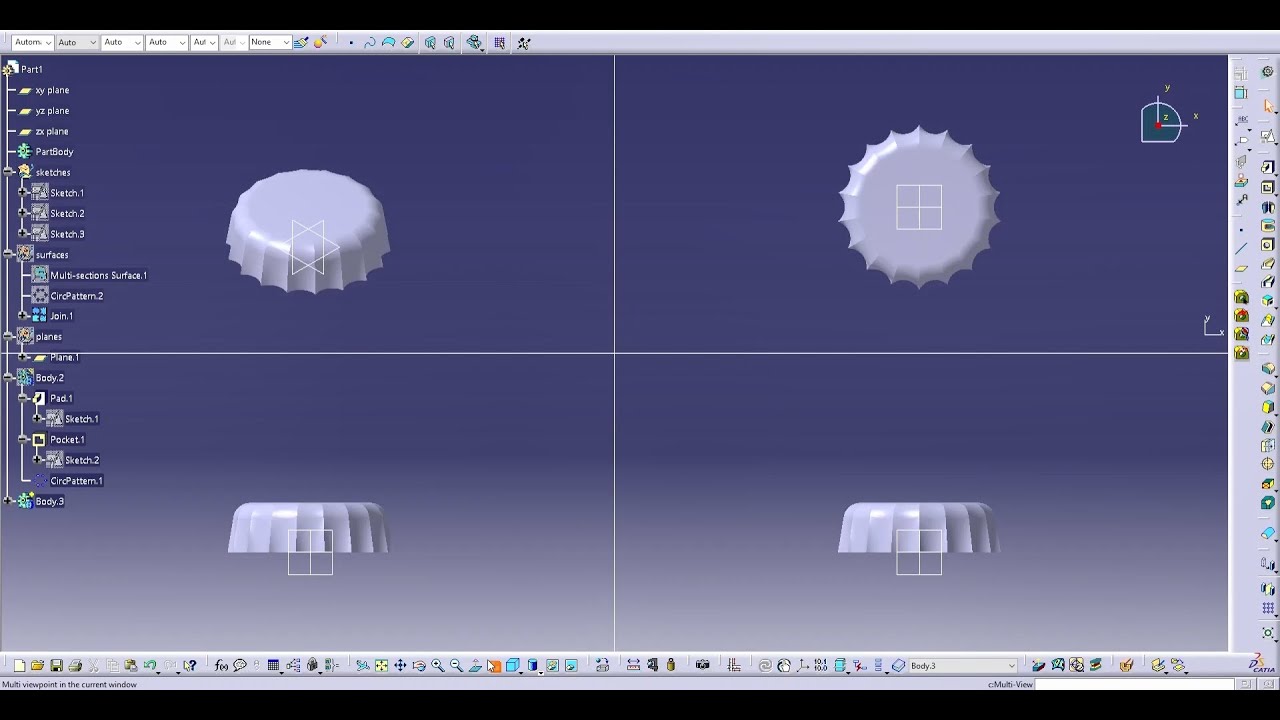This screenshot has height=720, width=1280.
Task: Open the Body.3 current body dropdown
Action: tap(1011, 666)
